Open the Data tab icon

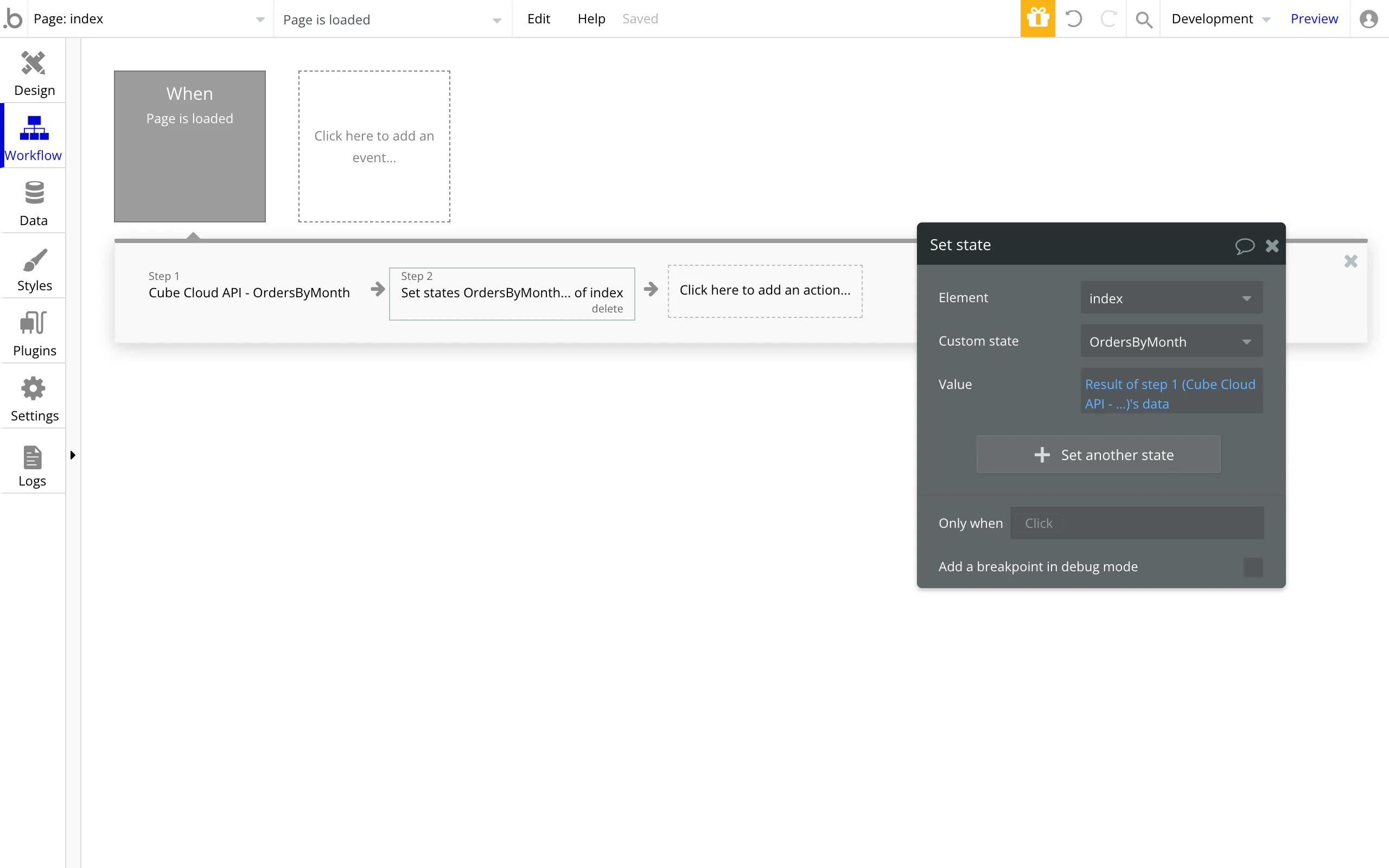point(33,193)
